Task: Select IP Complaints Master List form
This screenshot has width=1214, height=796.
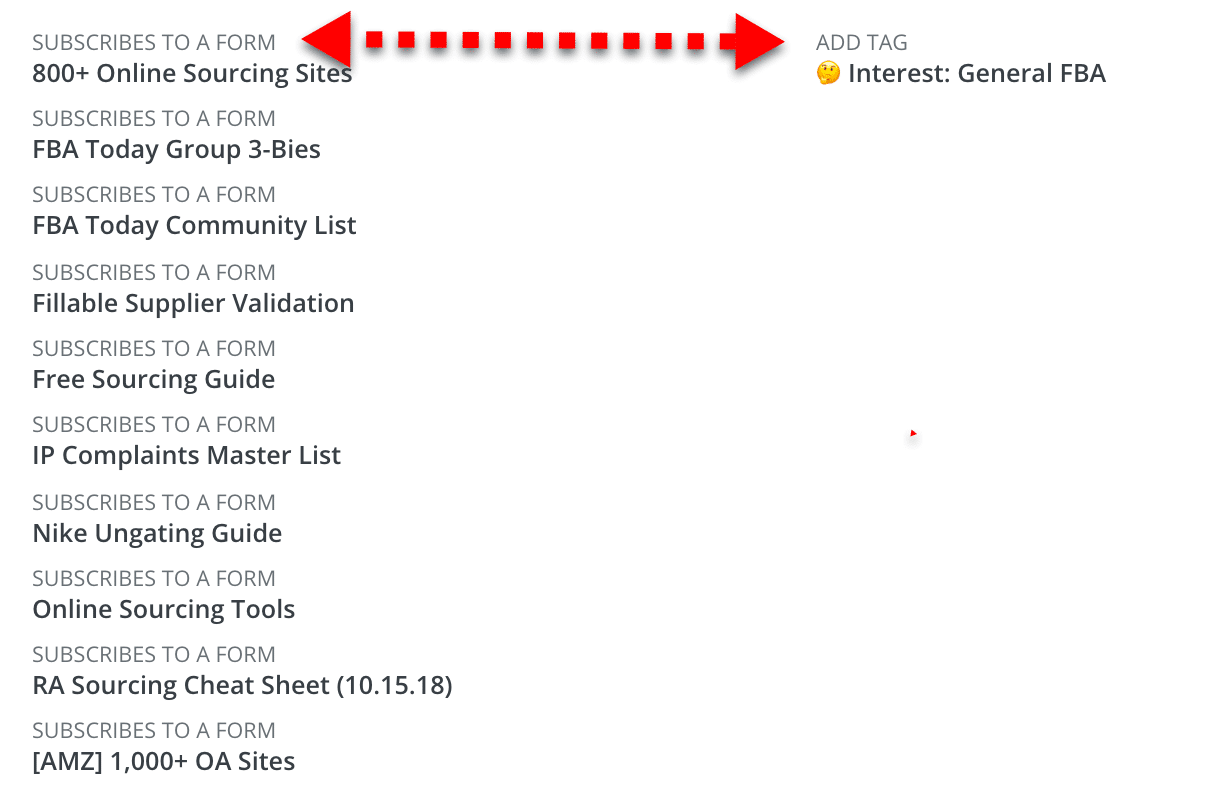Action: tap(186, 456)
